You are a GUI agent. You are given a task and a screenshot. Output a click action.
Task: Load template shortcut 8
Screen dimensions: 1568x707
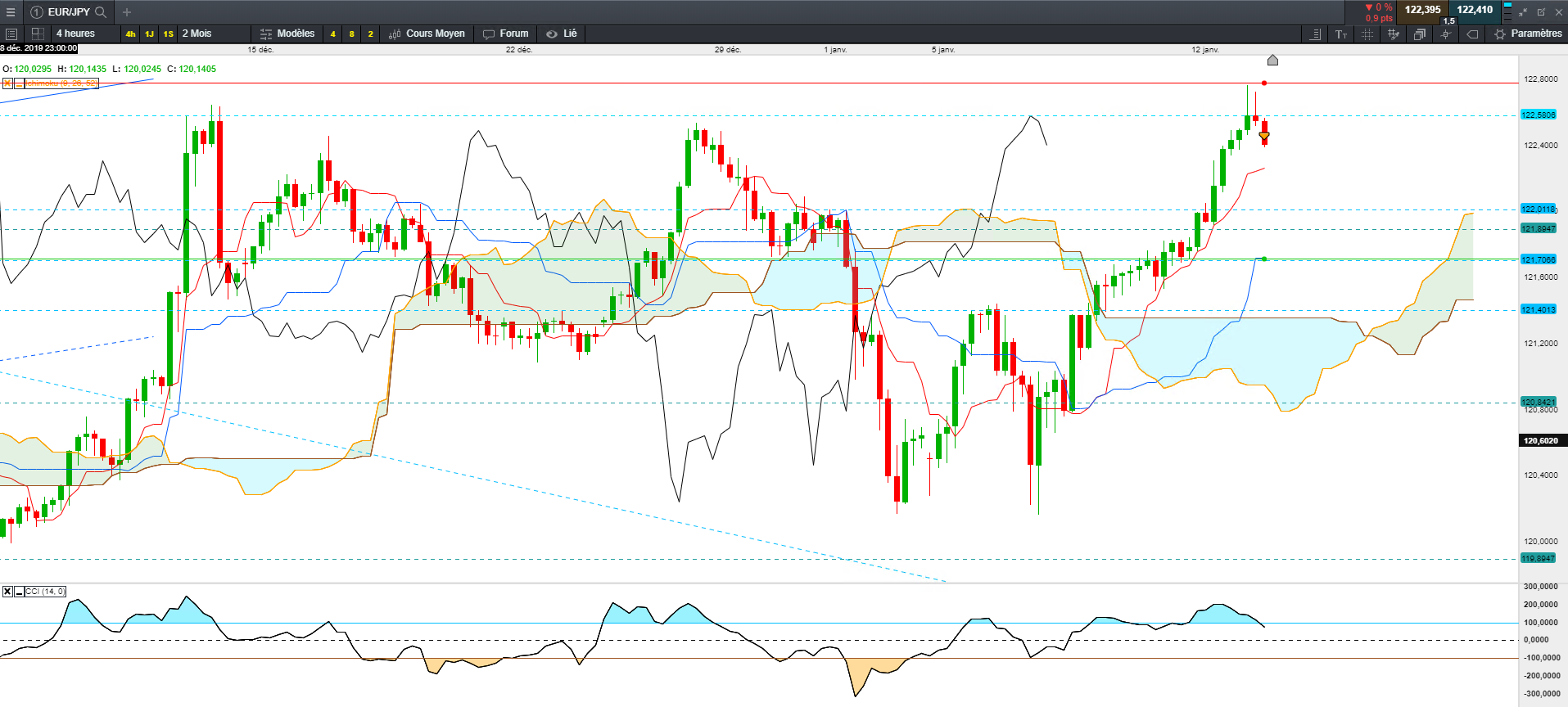pos(352,34)
